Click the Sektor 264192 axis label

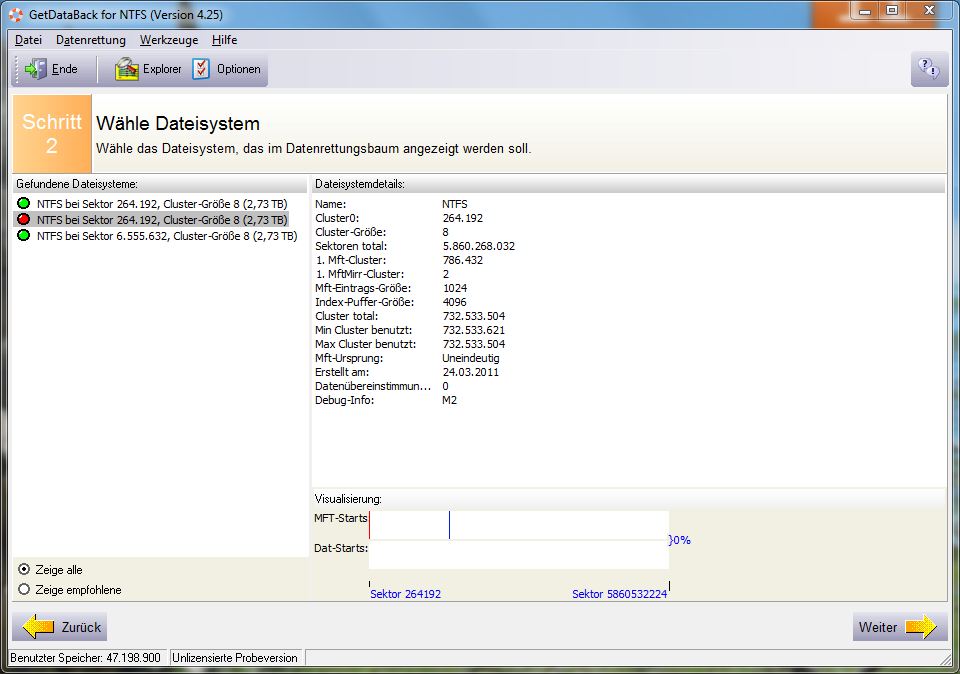point(405,594)
